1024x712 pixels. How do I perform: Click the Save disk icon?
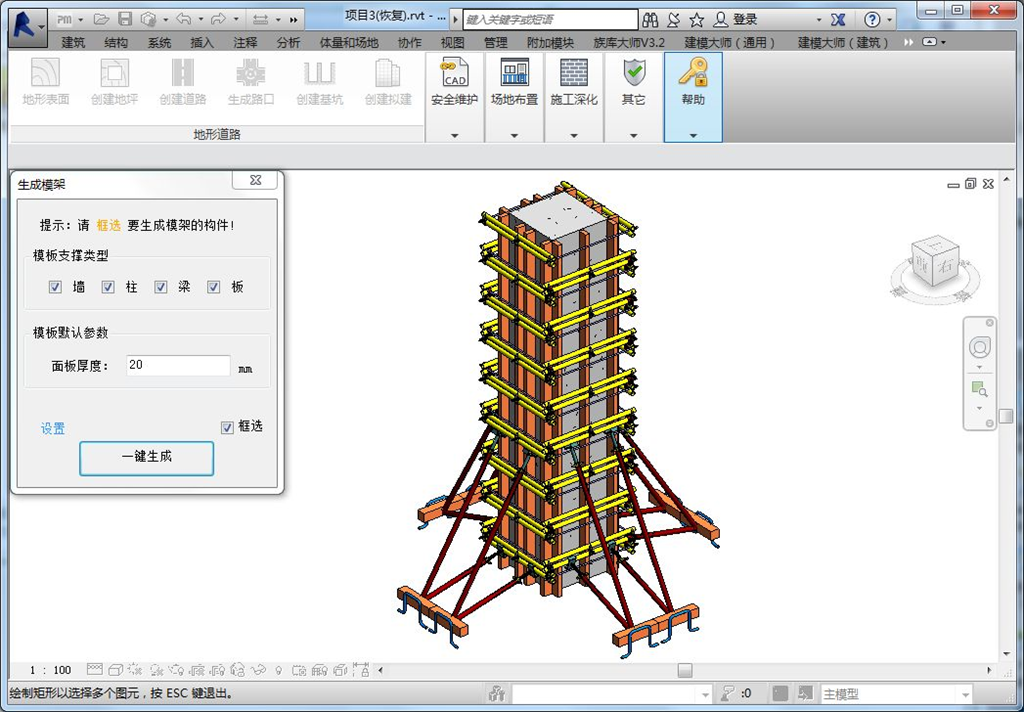coord(125,20)
